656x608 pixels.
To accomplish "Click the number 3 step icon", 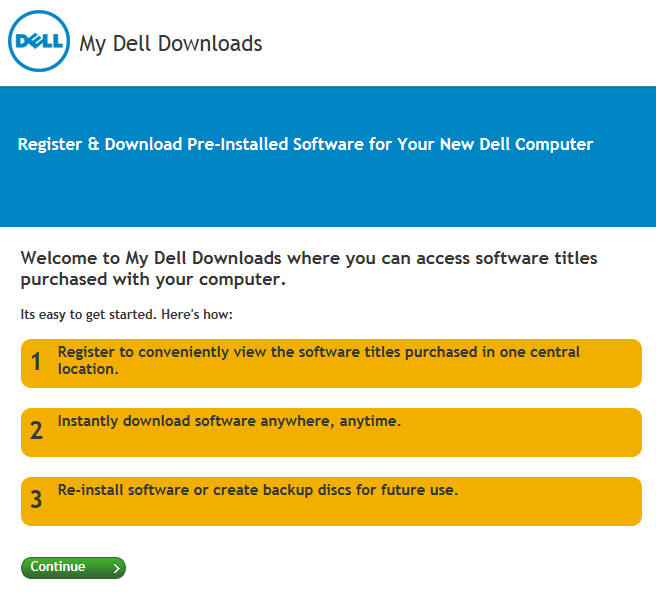I will coord(36,499).
